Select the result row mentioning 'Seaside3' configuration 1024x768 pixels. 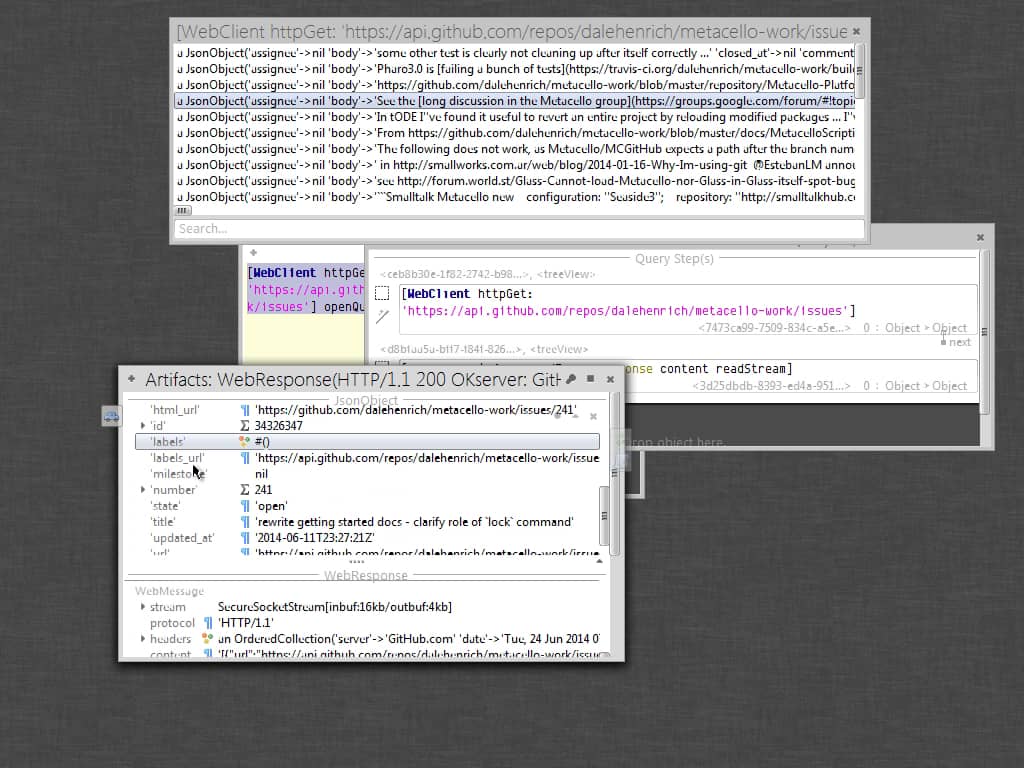click(515, 197)
